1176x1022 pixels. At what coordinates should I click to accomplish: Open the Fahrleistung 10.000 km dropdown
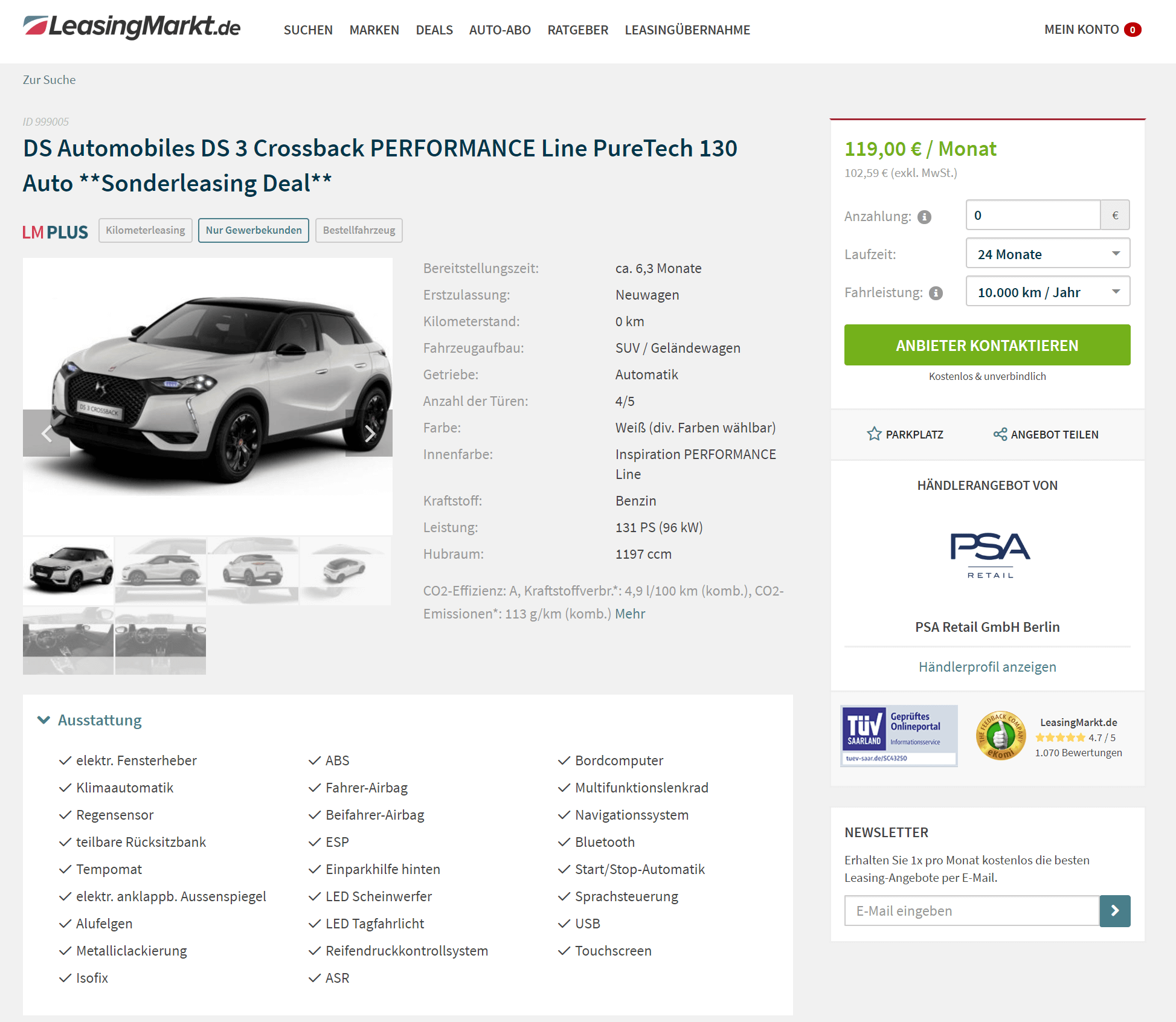(1048, 292)
